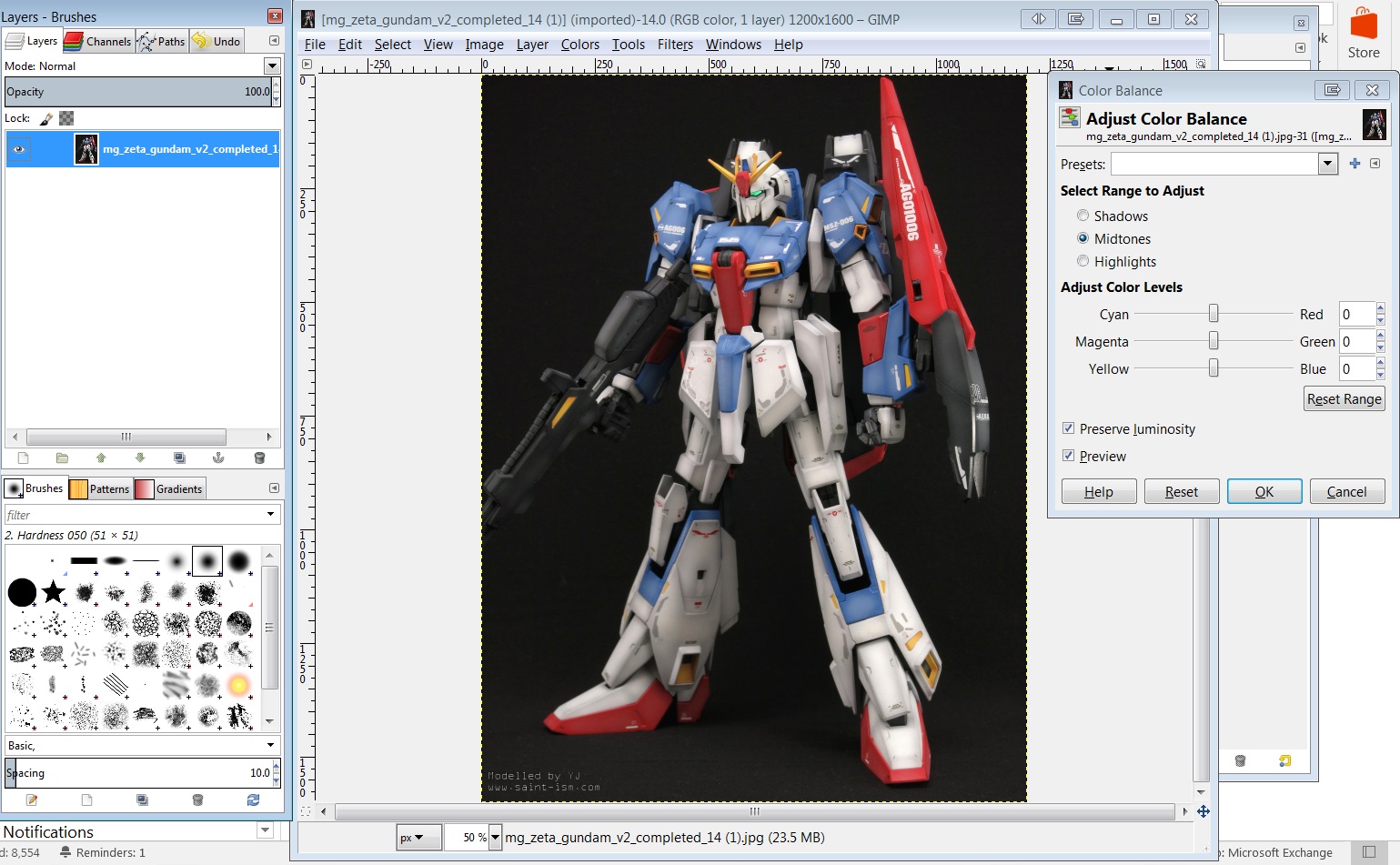Open Layers dock tab configuration menu
The height and width of the screenshot is (865, 1400).
[x=274, y=41]
